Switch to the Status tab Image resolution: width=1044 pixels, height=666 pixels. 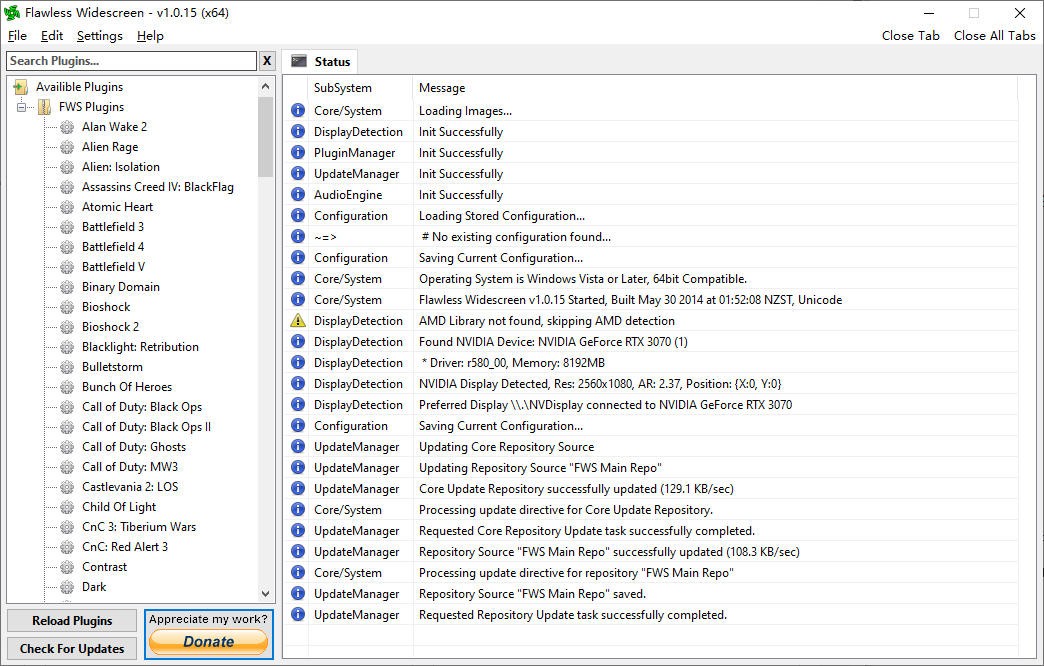point(320,61)
